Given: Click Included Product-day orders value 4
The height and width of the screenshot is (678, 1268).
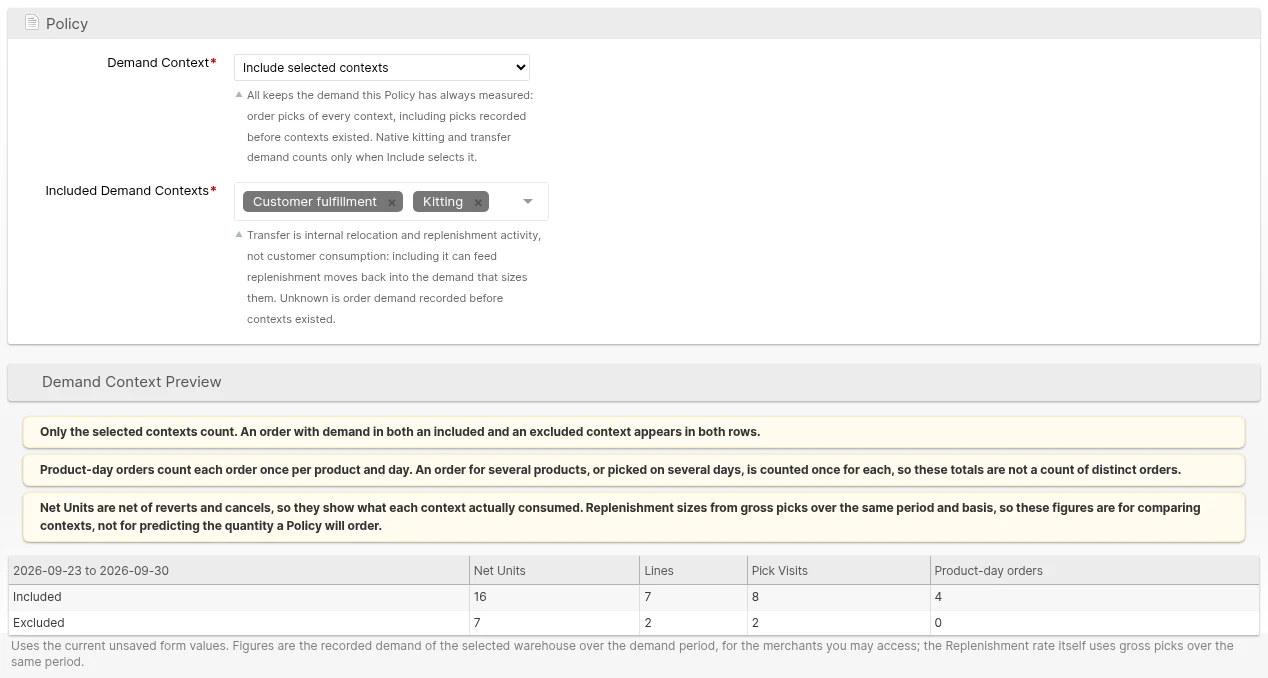Looking at the screenshot, I should point(938,596).
